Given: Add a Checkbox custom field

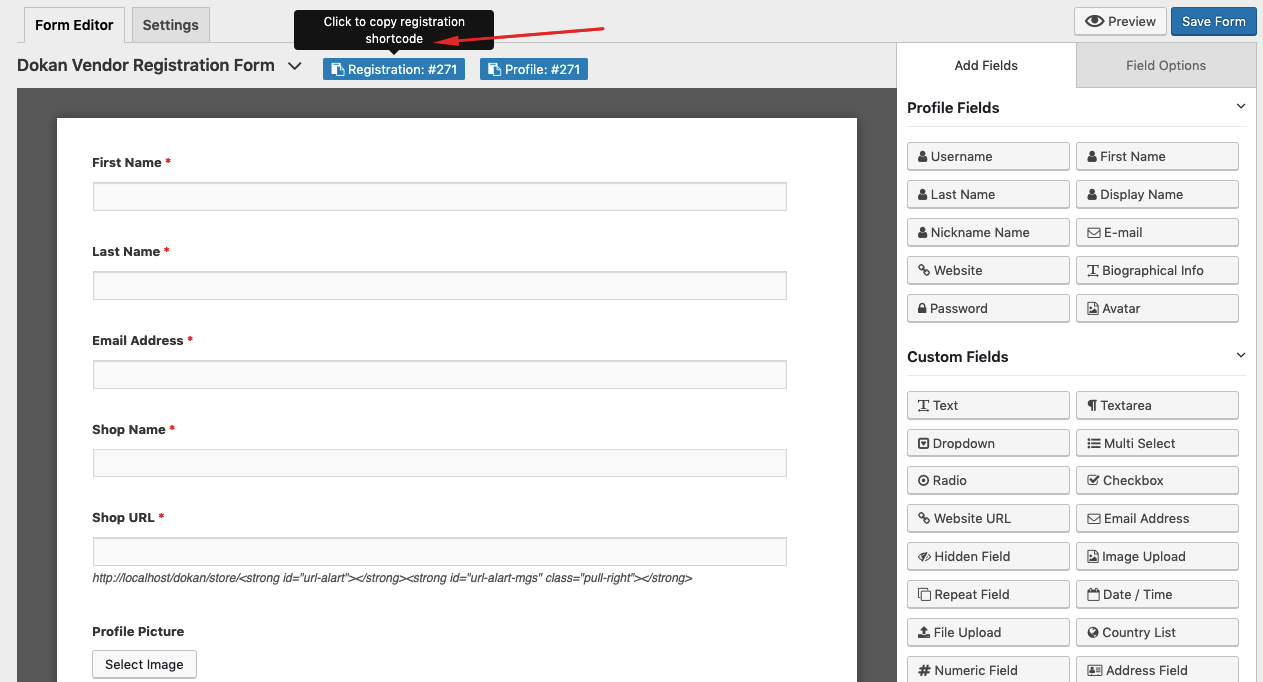Looking at the screenshot, I should (x=1157, y=480).
